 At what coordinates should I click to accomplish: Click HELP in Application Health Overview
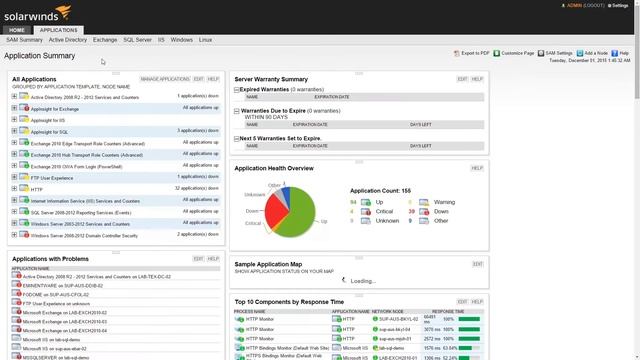coord(477,168)
